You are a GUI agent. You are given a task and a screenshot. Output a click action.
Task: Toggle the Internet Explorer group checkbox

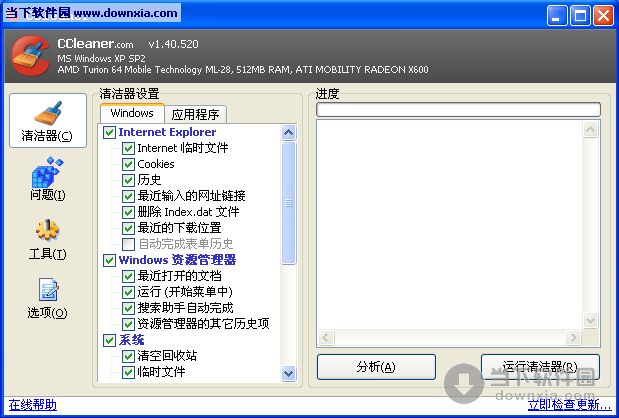[109, 132]
